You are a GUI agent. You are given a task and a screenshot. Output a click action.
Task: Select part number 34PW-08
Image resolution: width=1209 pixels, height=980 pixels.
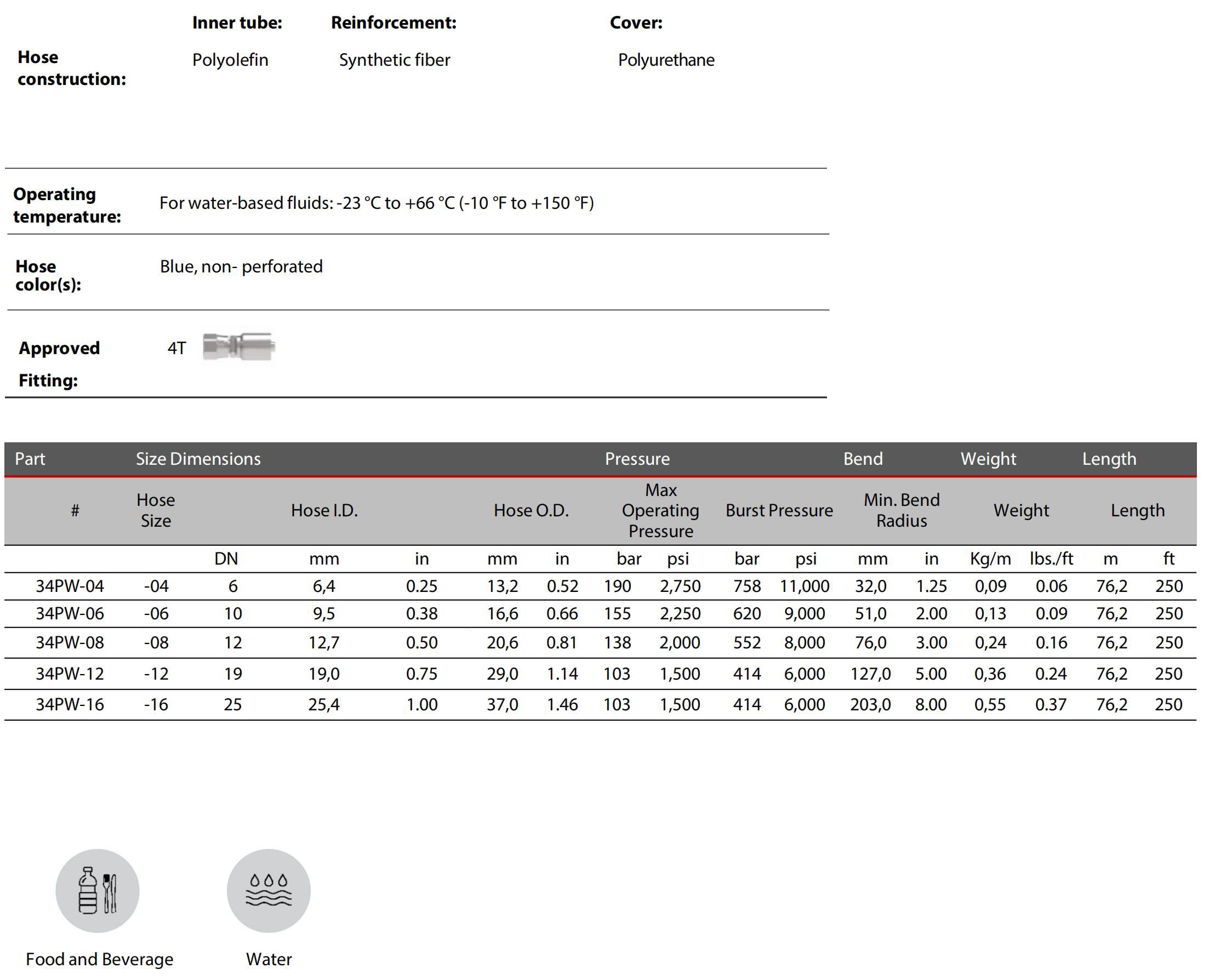coord(70,642)
